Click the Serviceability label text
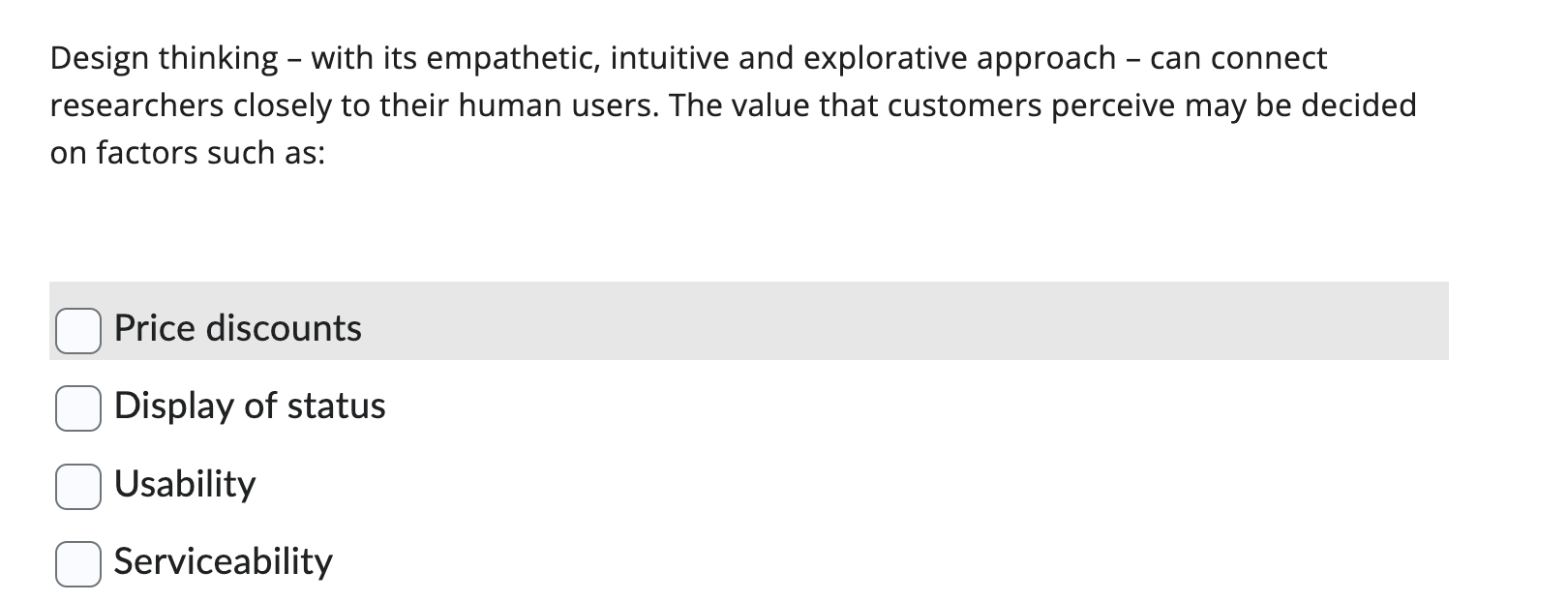1568x602 pixels. pyautogui.click(x=223, y=562)
